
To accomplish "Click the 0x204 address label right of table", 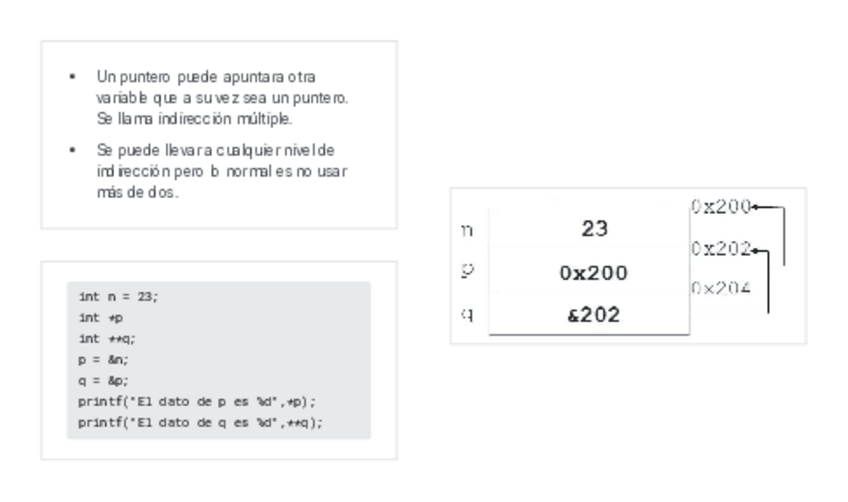I will tap(720, 289).
